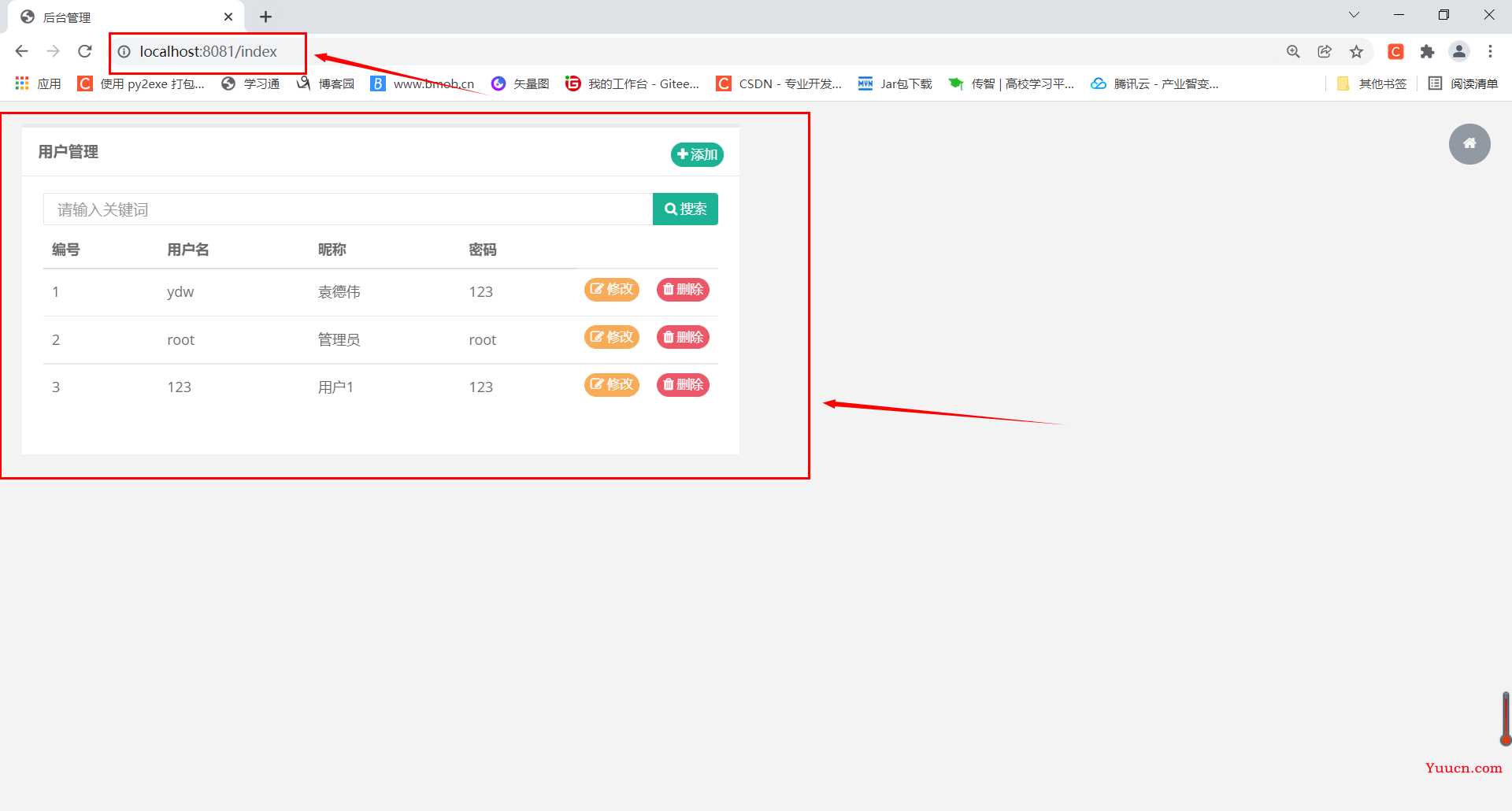Open CSDN - 专业开发 bookmark
The height and width of the screenshot is (811, 1512).
(x=779, y=83)
